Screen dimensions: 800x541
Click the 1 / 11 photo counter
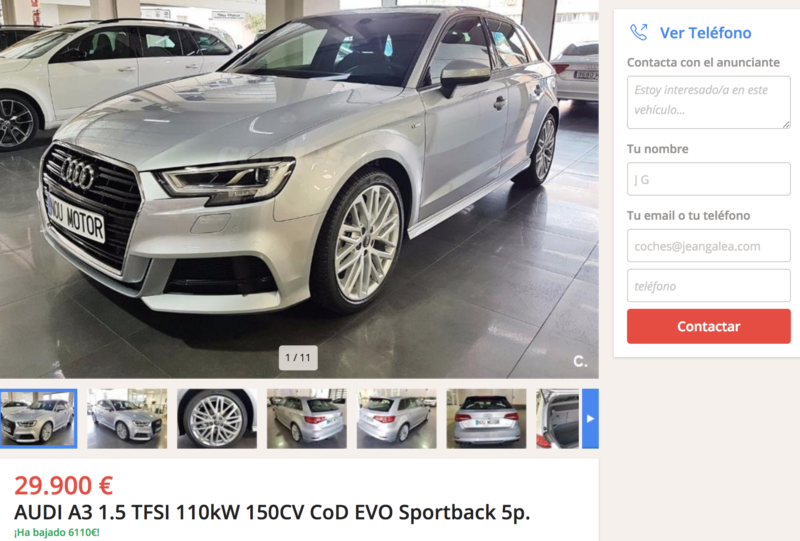click(x=298, y=358)
